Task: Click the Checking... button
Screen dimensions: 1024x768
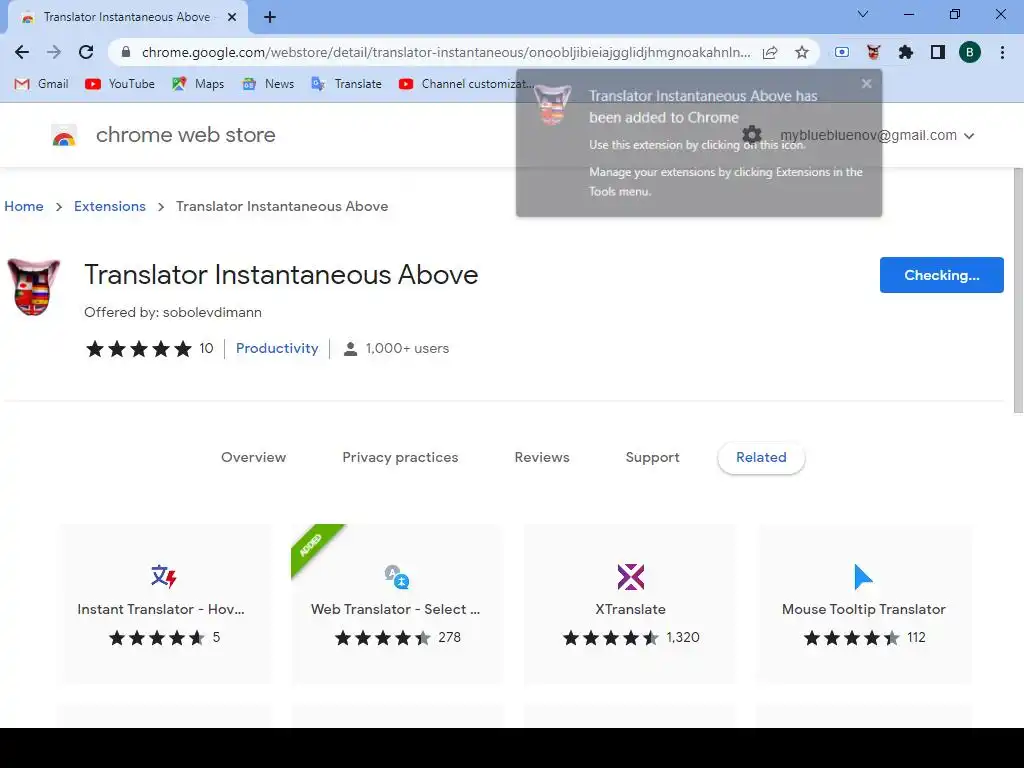Action: 941,275
